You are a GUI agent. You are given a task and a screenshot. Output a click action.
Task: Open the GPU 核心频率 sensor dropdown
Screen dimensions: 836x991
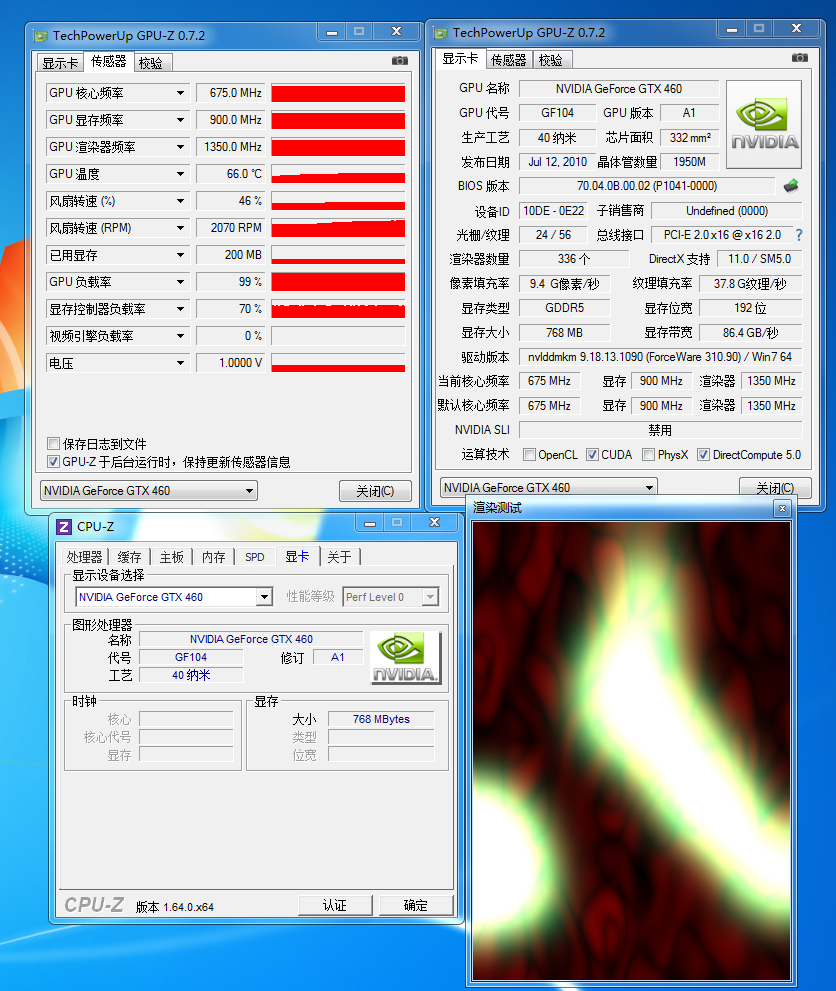(x=180, y=93)
